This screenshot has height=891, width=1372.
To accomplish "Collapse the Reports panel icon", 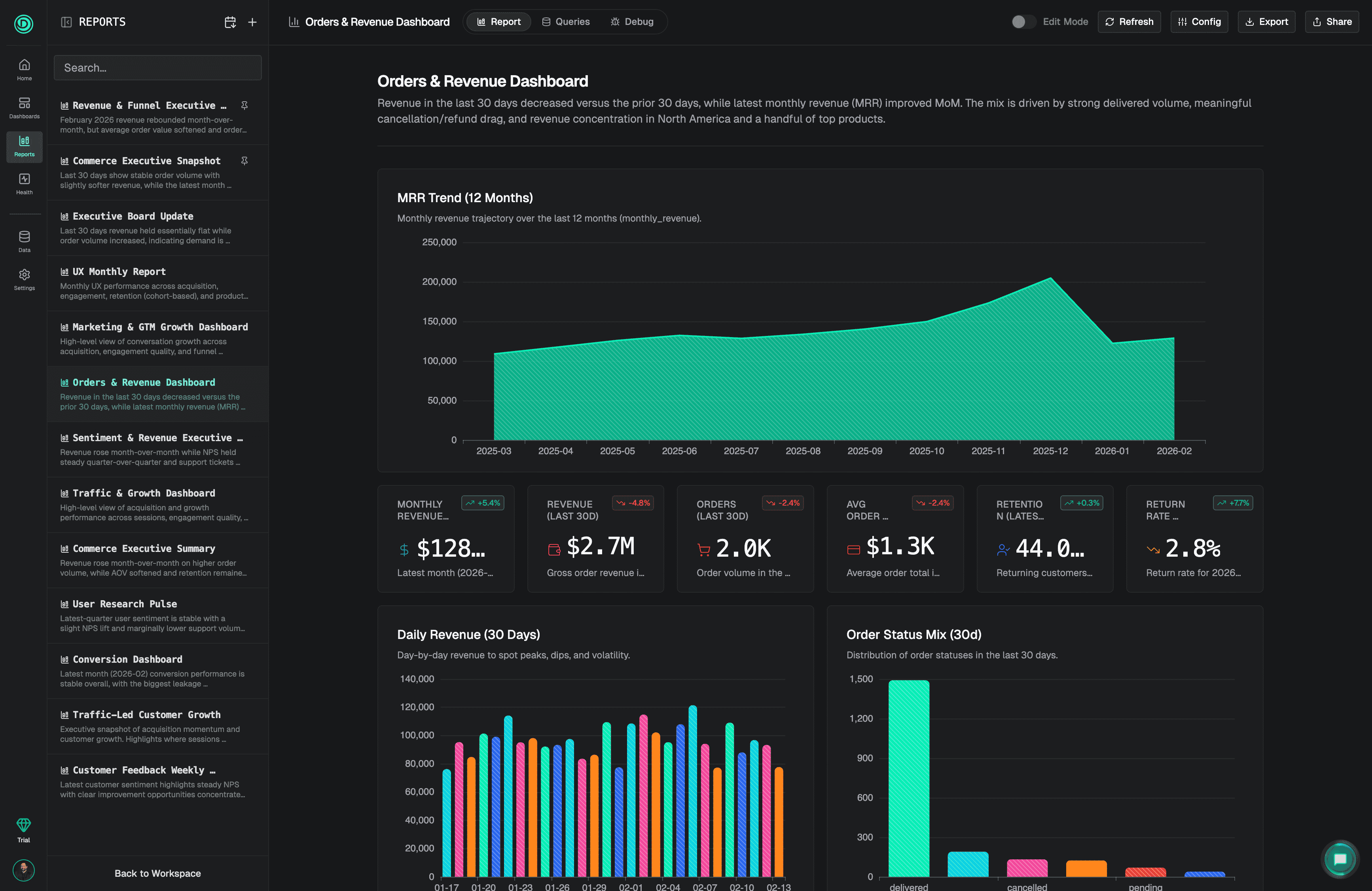I will [x=66, y=22].
